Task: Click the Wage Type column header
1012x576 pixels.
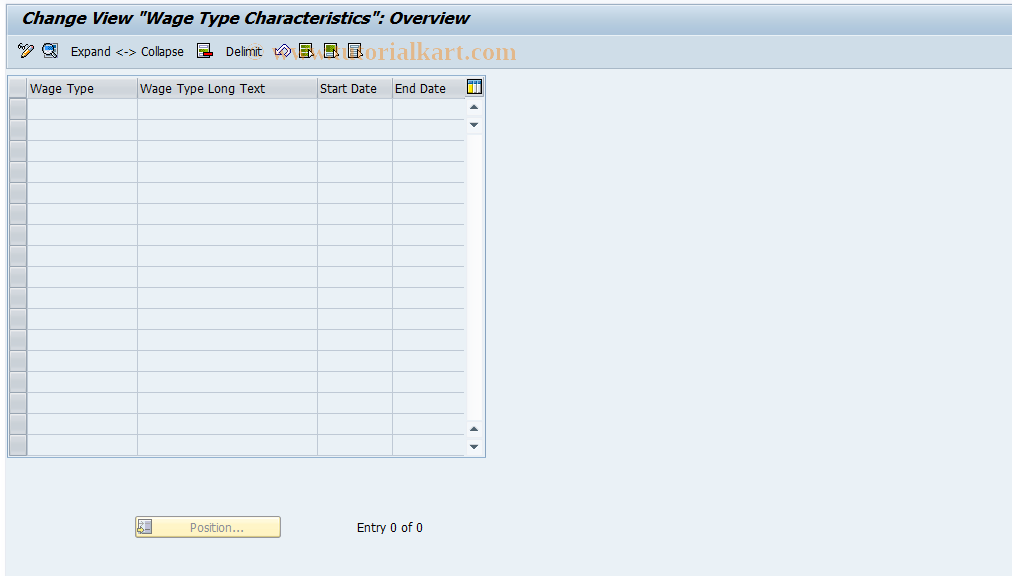Action: tap(82, 88)
